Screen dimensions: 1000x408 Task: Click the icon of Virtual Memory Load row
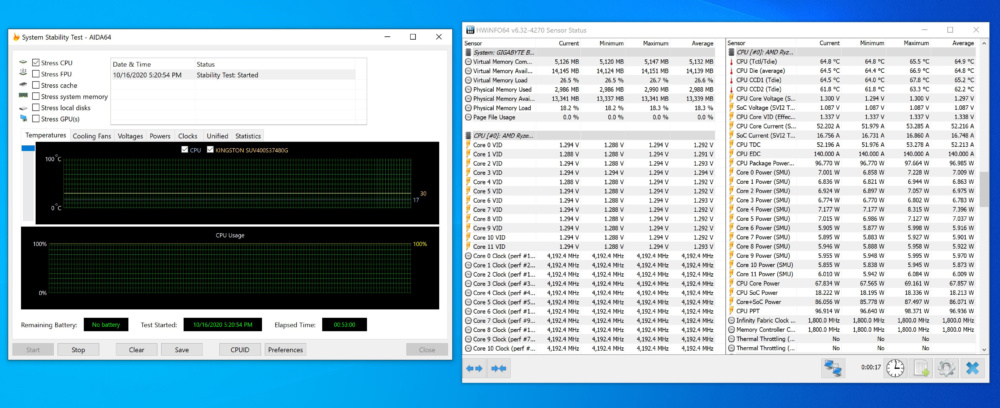click(x=469, y=80)
